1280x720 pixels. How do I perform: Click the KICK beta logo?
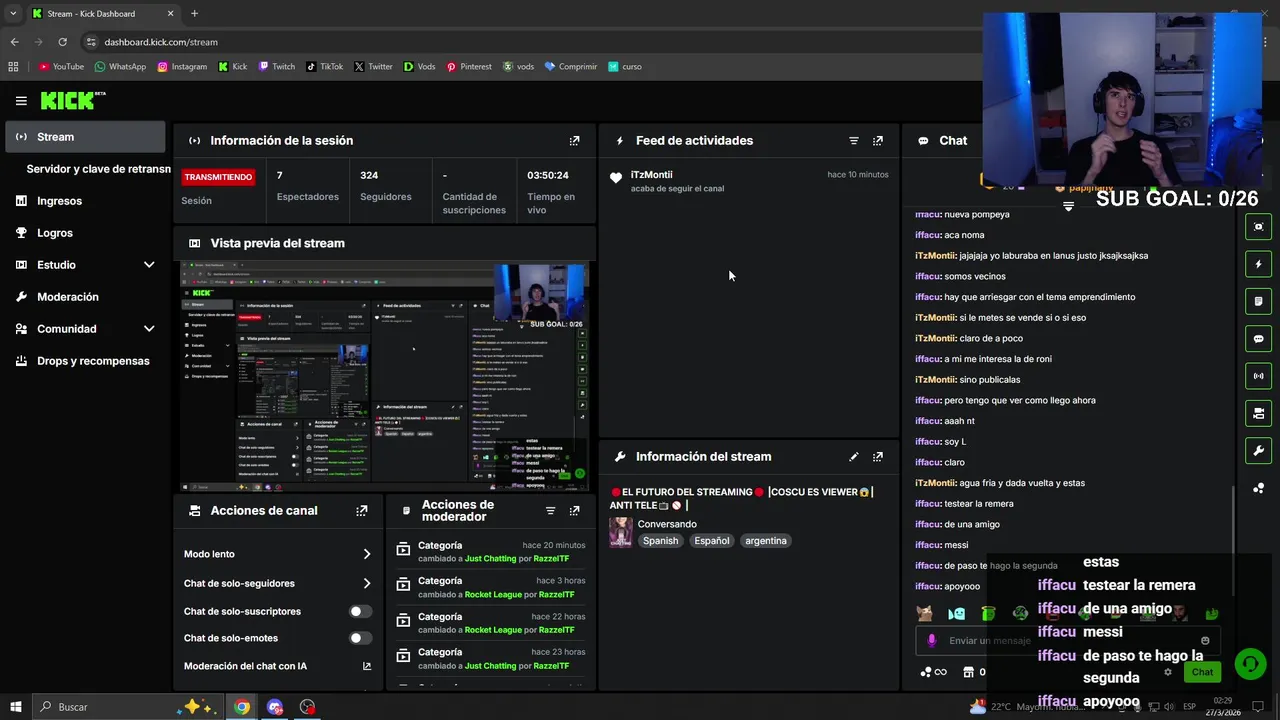pos(72,100)
